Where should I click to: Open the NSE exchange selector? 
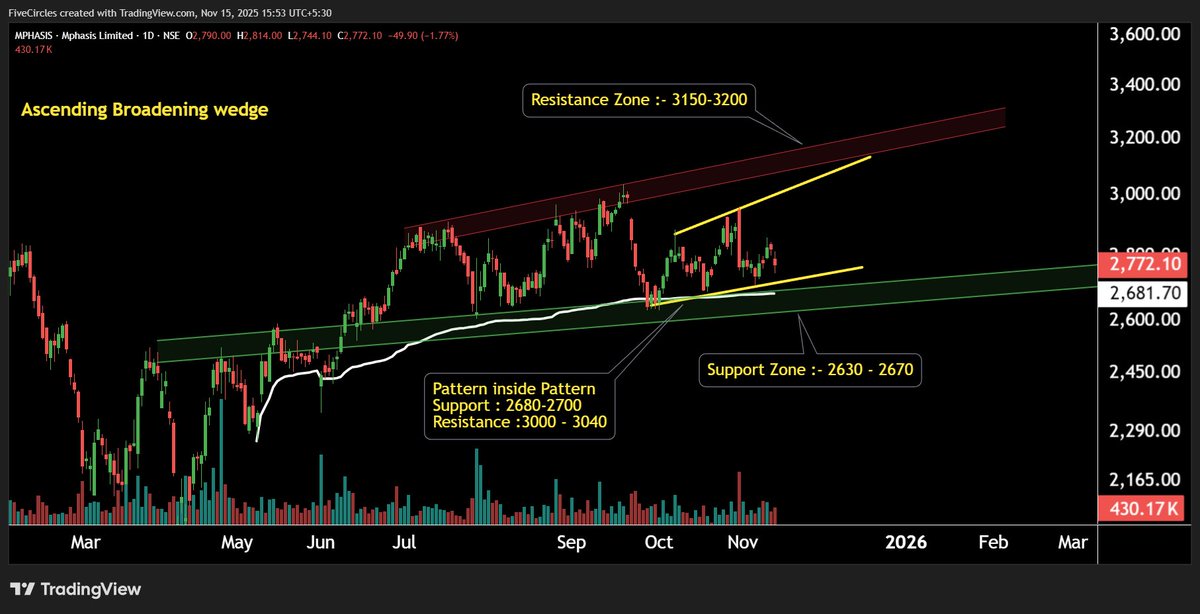172,34
